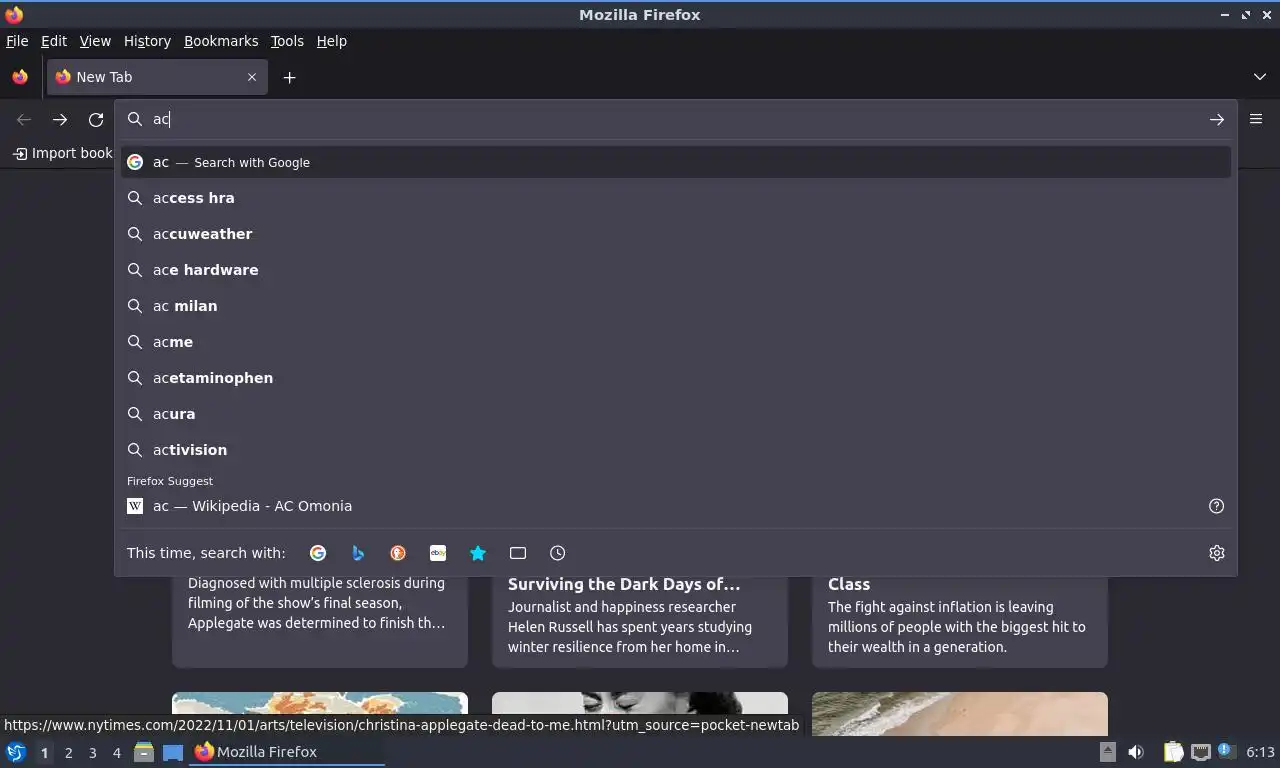Open the Bookmarks menu
This screenshot has height=768, width=1280.
(x=221, y=41)
